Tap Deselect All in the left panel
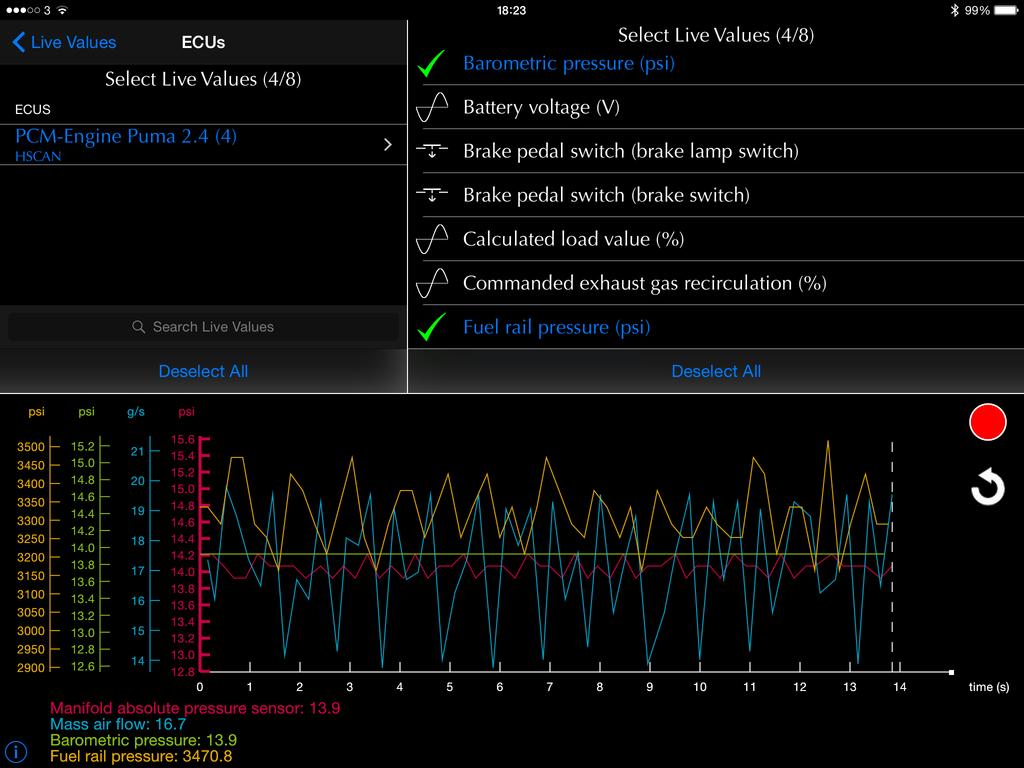 203,371
